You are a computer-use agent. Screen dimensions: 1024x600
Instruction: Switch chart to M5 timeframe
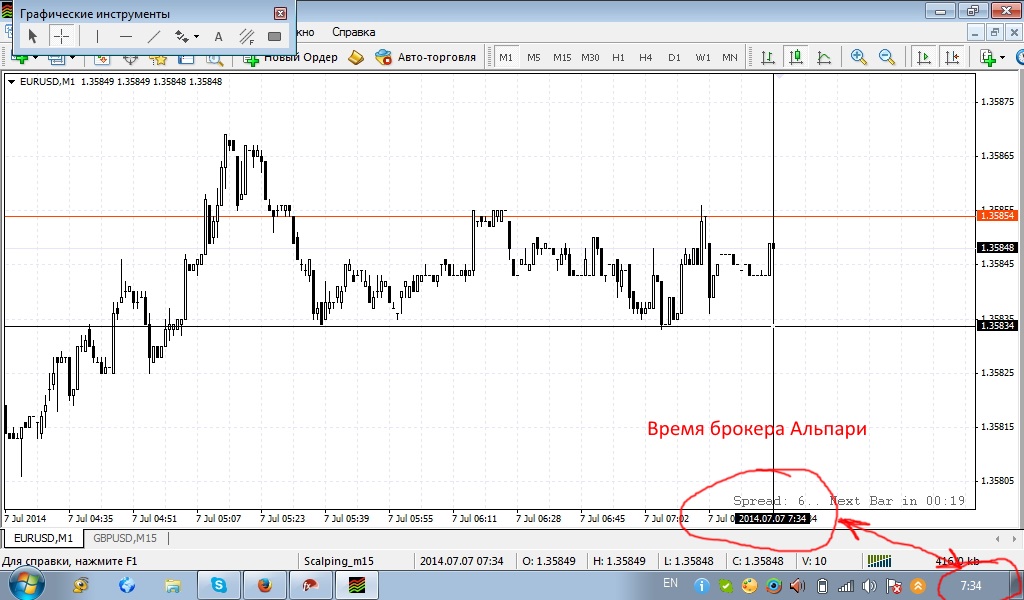534,57
